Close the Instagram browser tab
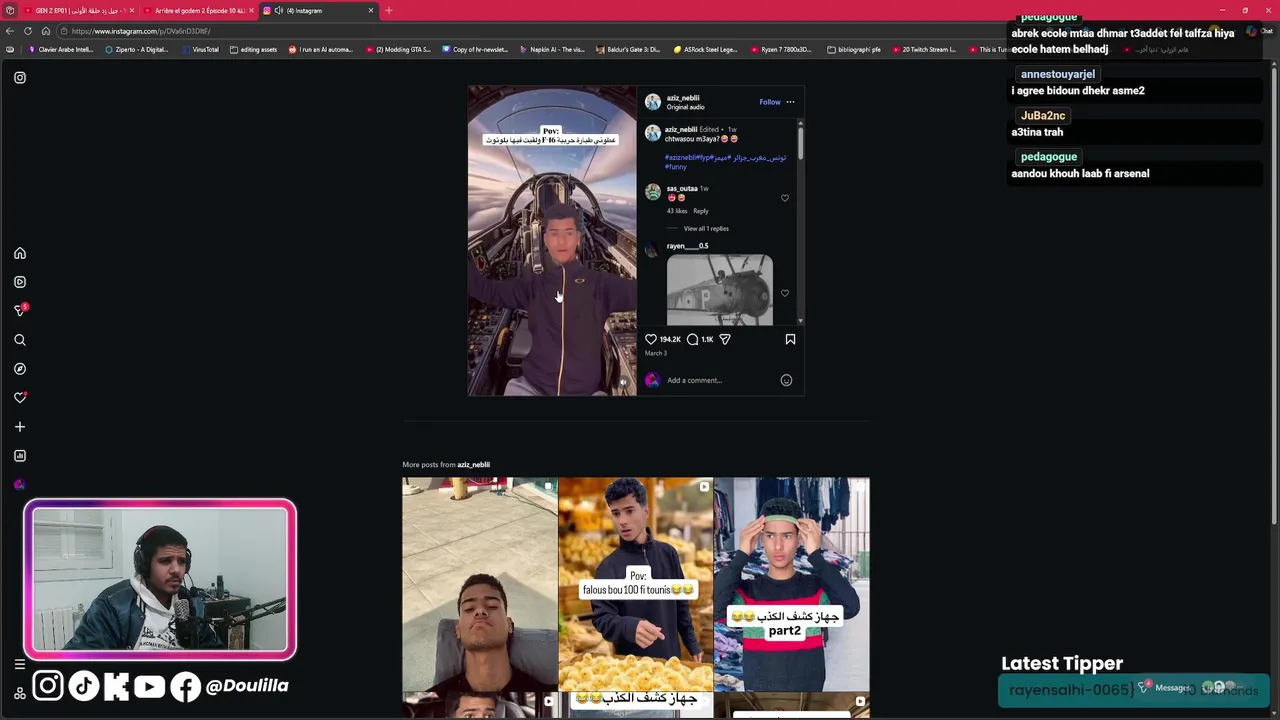 371,10
